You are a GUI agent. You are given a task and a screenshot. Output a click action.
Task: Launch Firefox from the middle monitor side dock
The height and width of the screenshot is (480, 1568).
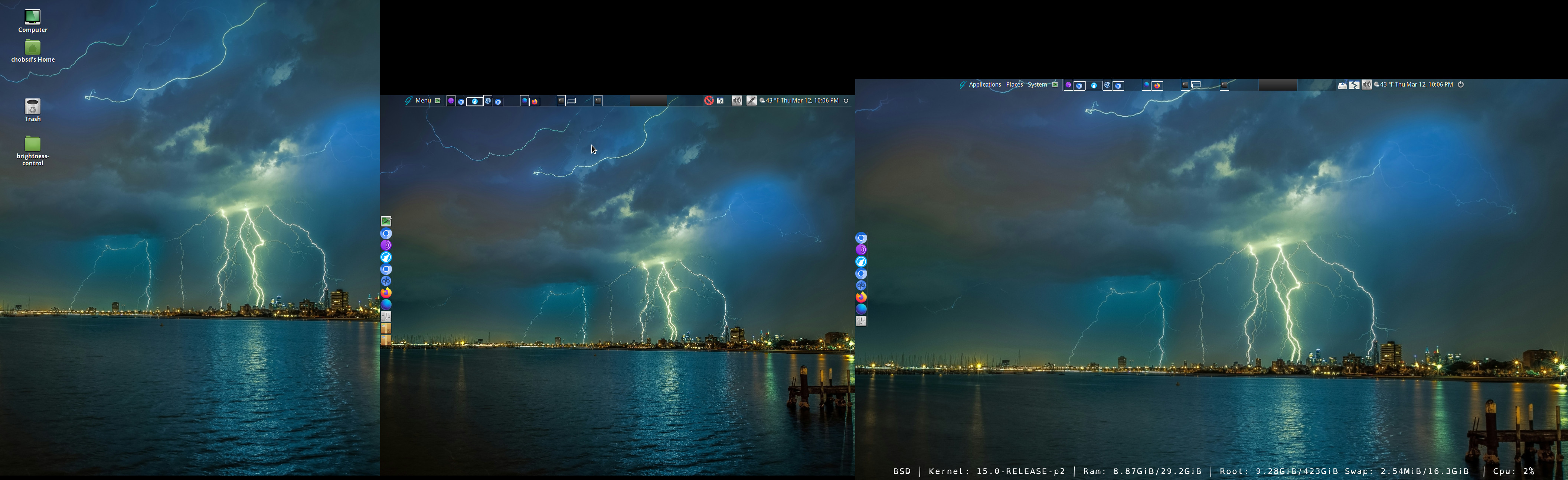[386, 292]
